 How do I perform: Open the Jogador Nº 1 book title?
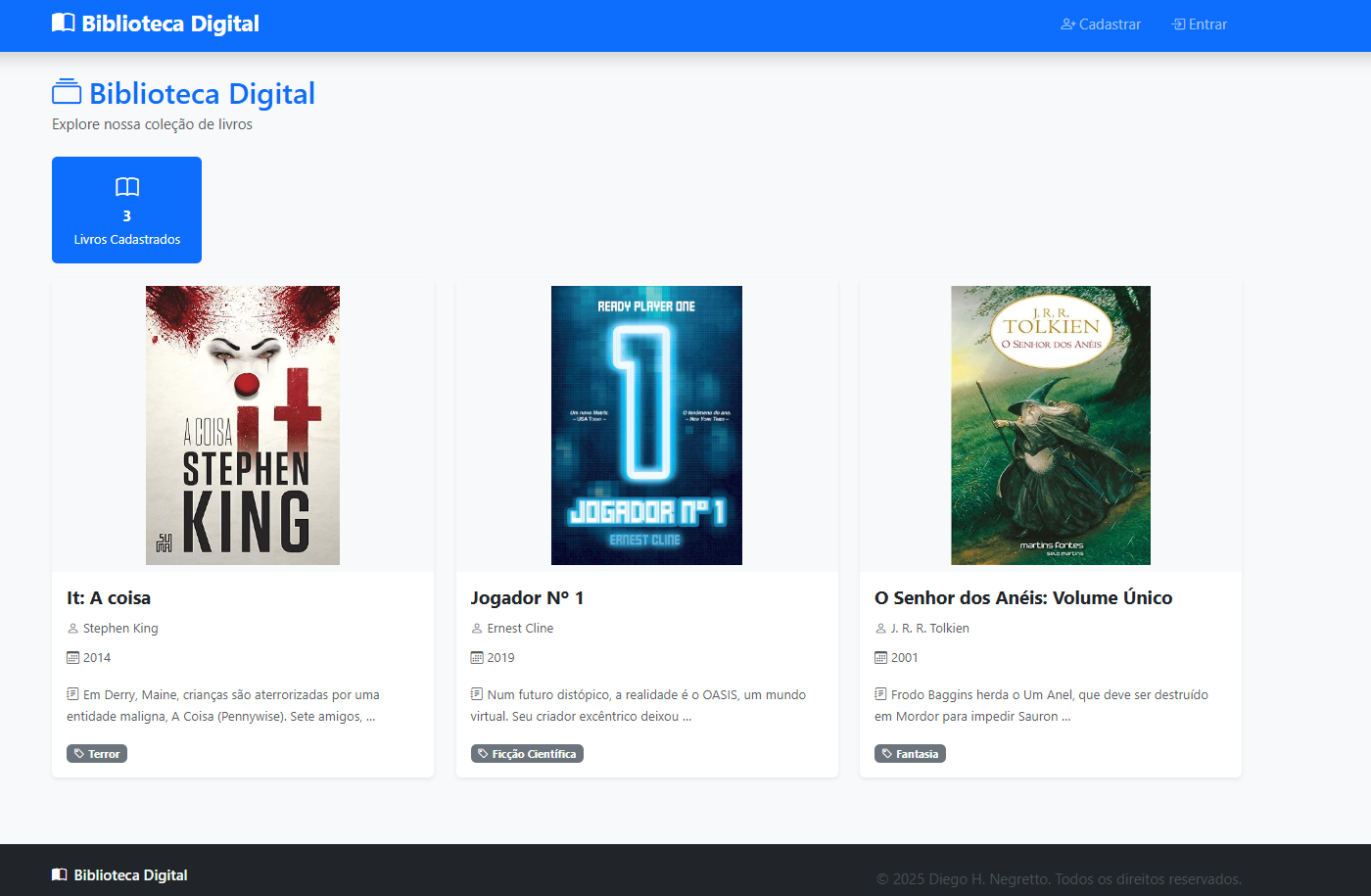528,598
